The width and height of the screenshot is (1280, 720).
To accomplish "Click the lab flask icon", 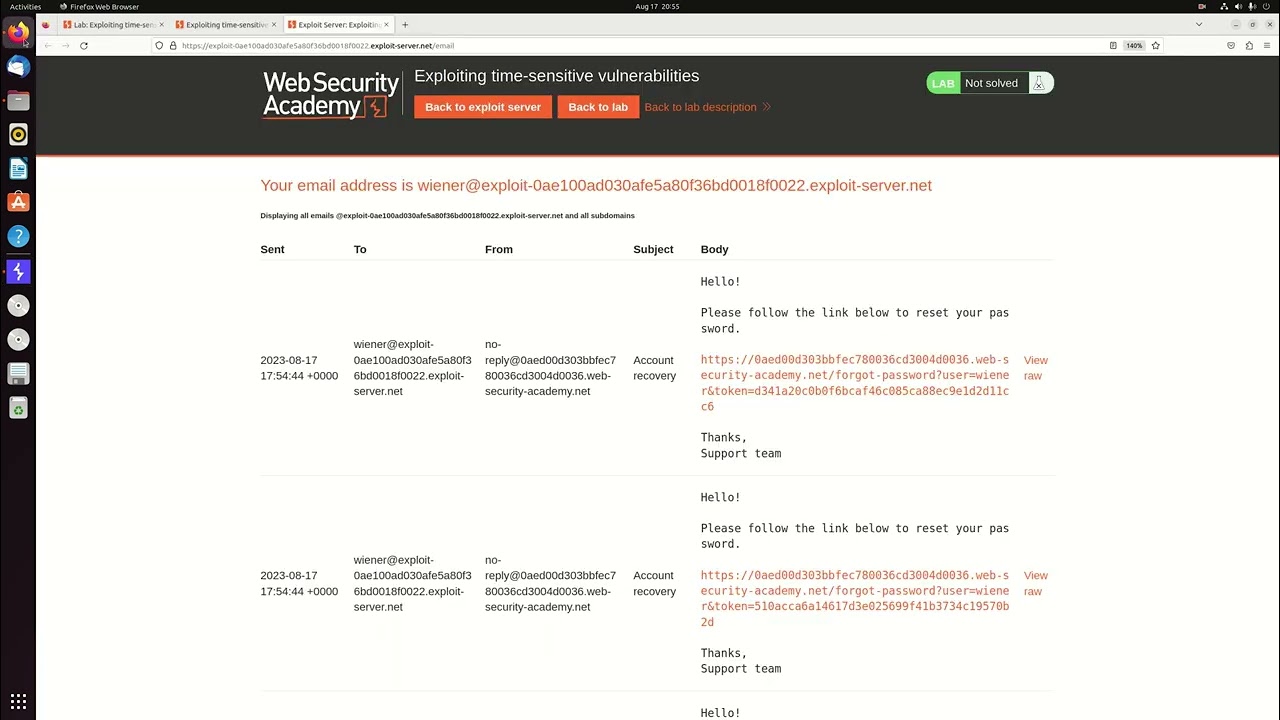I will coord(1039,83).
